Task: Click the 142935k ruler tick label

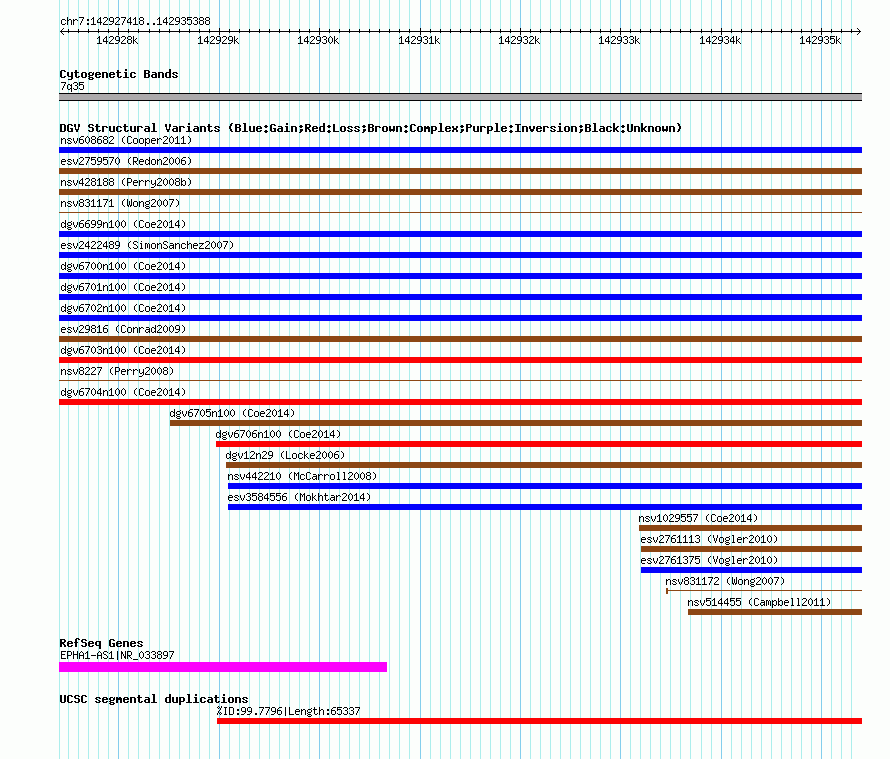Action: 820,40
